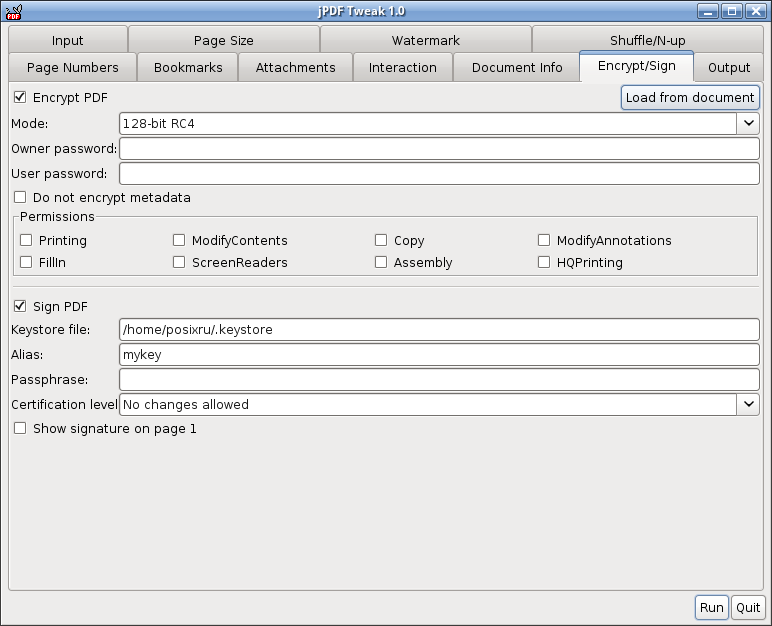The height and width of the screenshot is (626, 772).
Task: Uncheck the Encrypt PDF checkbox
Action: [x=20, y=97]
